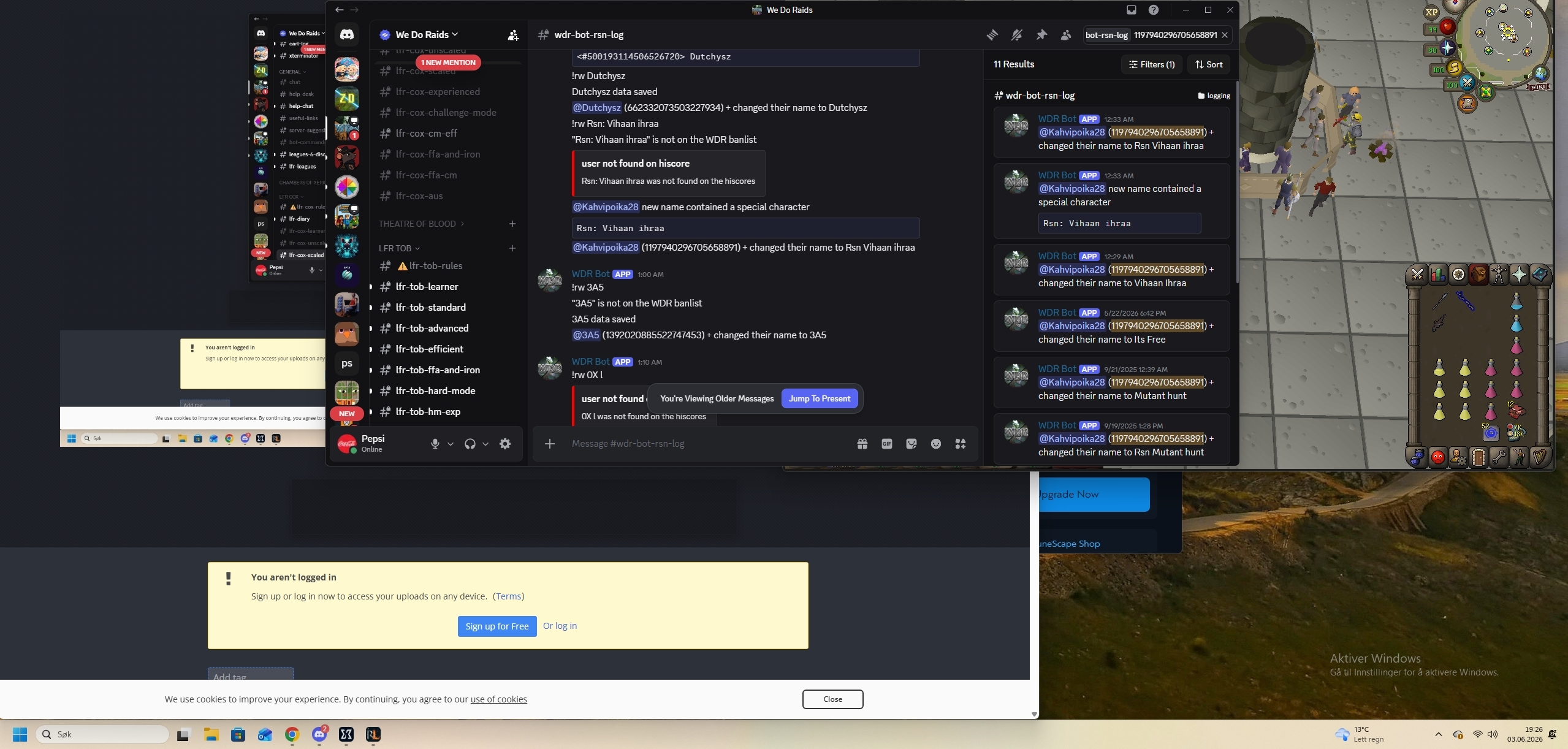The image size is (1568, 749).
Task: Show hidden system tray icons chevron
Action: point(1439,734)
